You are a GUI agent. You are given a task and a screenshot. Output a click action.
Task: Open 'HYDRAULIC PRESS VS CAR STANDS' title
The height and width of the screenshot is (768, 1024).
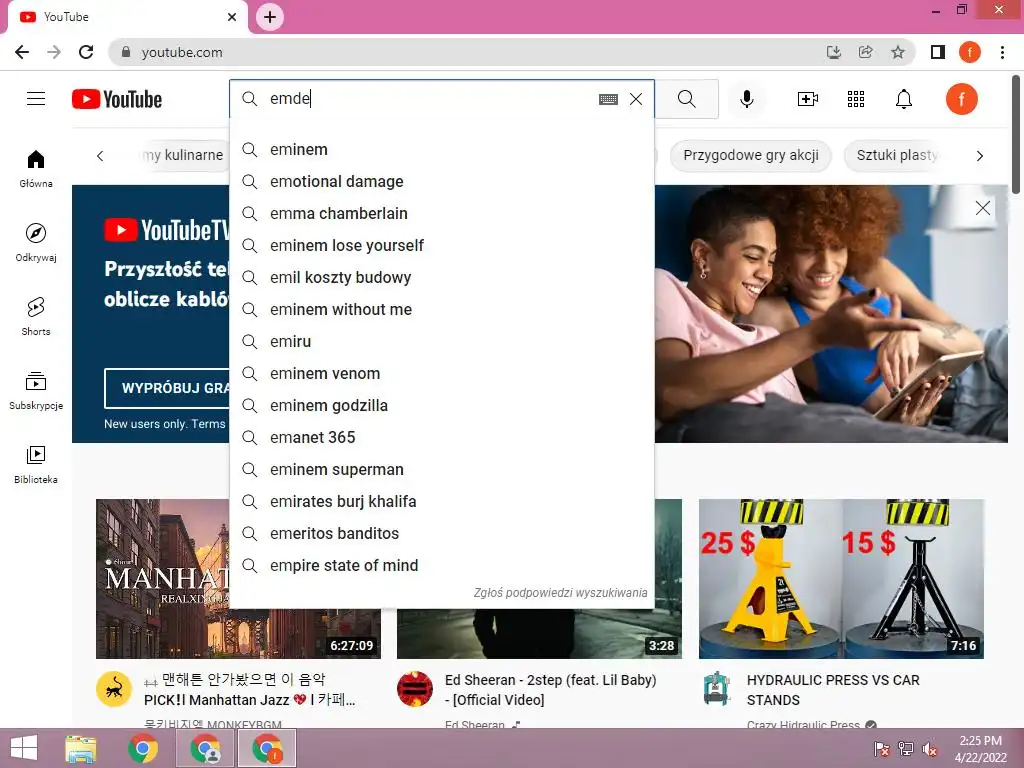tap(833, 690)
